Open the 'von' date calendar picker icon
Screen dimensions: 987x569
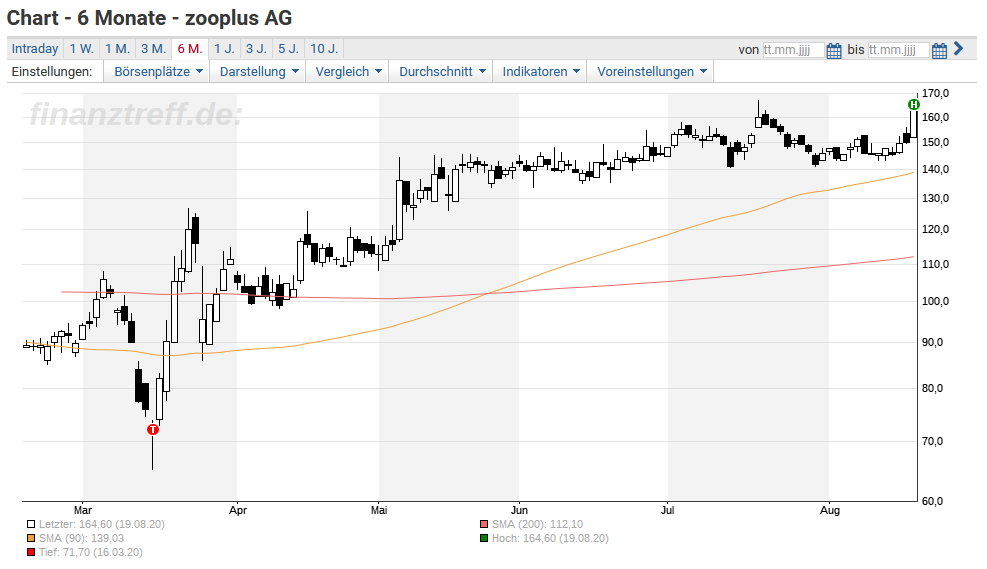point(833,50)
